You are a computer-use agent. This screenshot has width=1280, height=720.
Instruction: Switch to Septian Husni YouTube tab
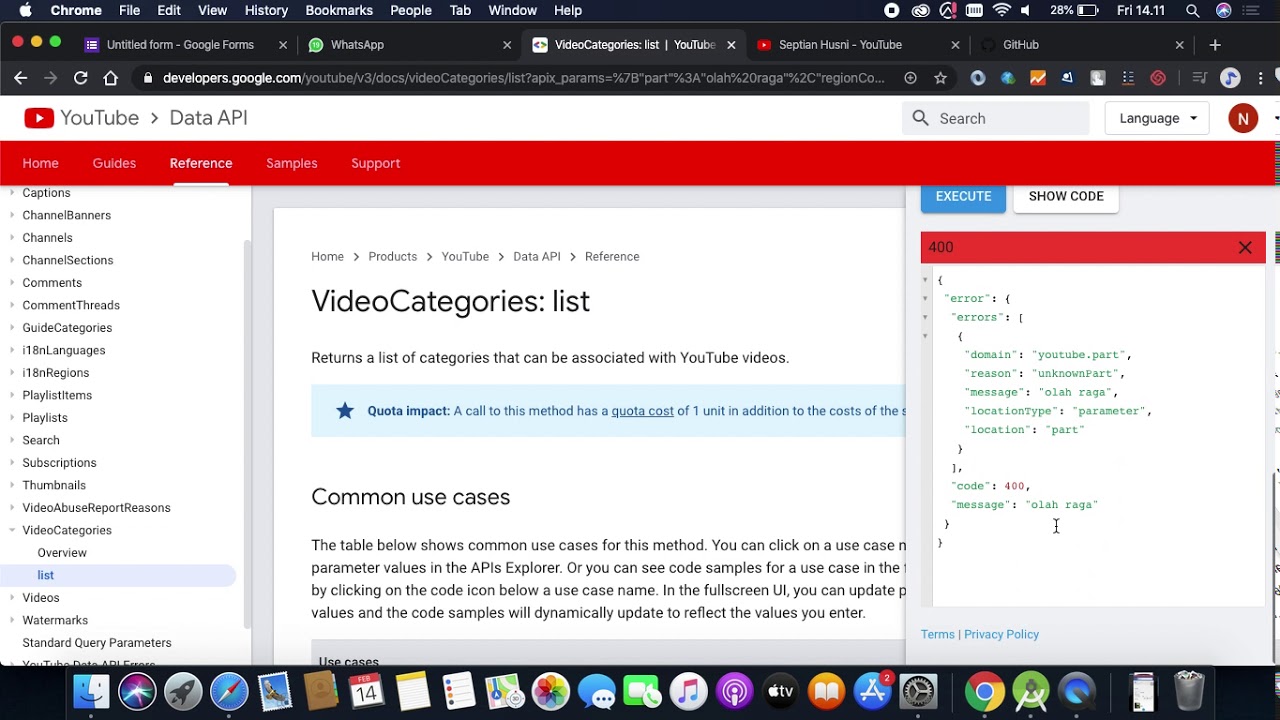(840, 45)
